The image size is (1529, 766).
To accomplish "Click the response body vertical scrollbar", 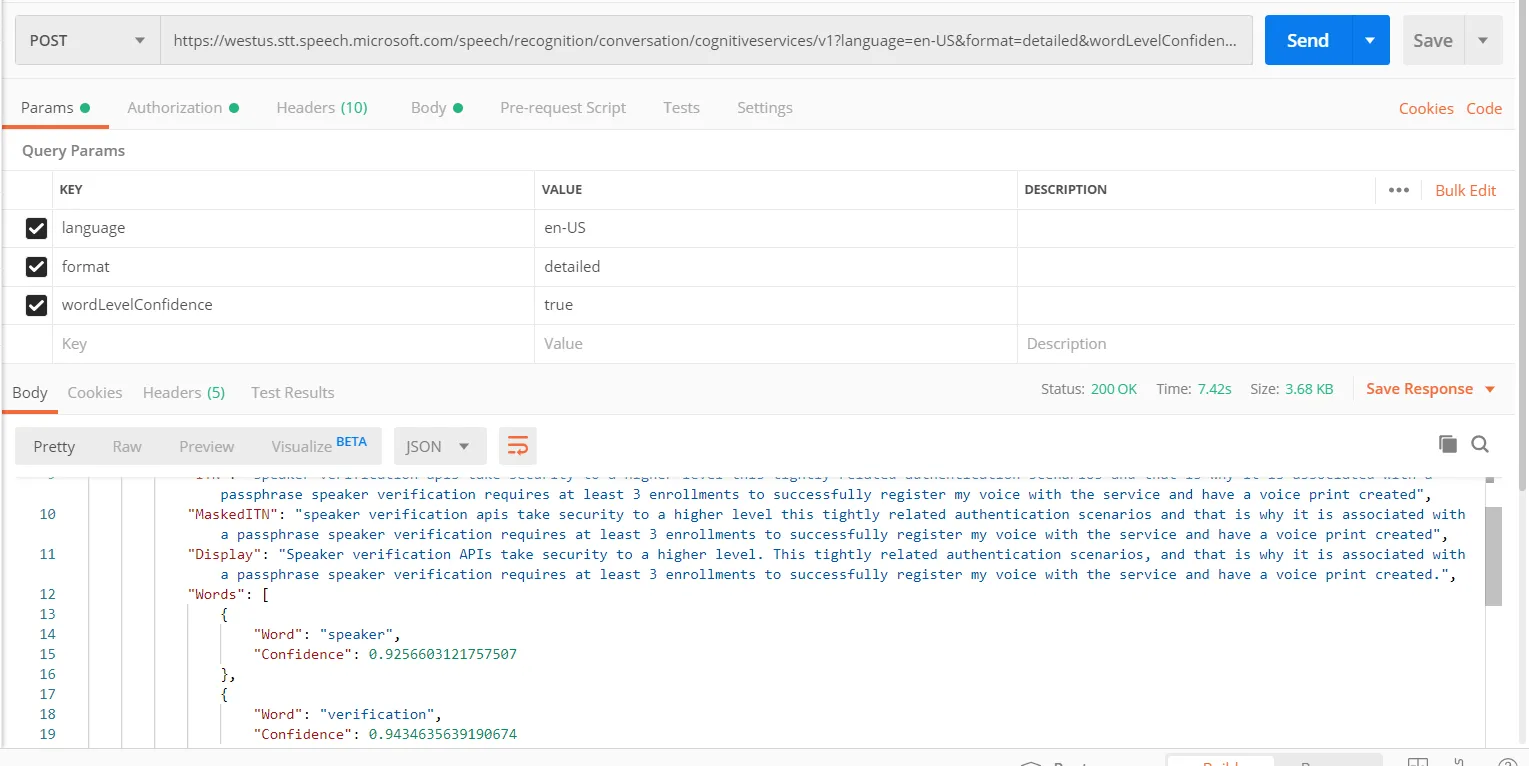I will coord(1493,556).
